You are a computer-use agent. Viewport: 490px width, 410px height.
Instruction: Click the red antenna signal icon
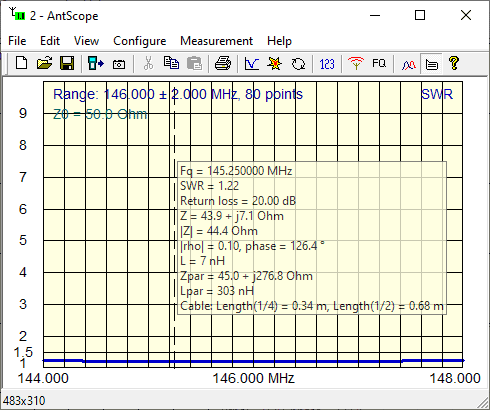coord(356,63)
